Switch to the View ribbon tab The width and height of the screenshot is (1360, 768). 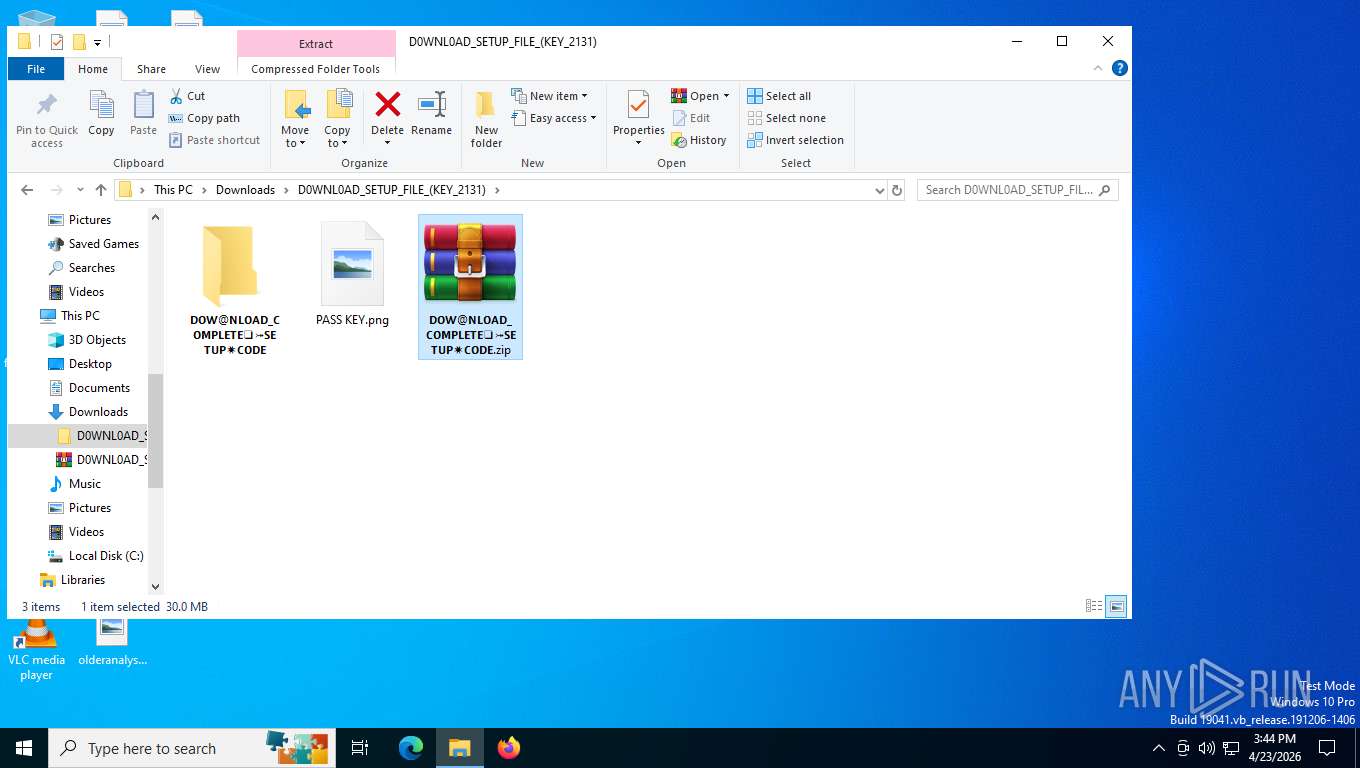point(207,69)
